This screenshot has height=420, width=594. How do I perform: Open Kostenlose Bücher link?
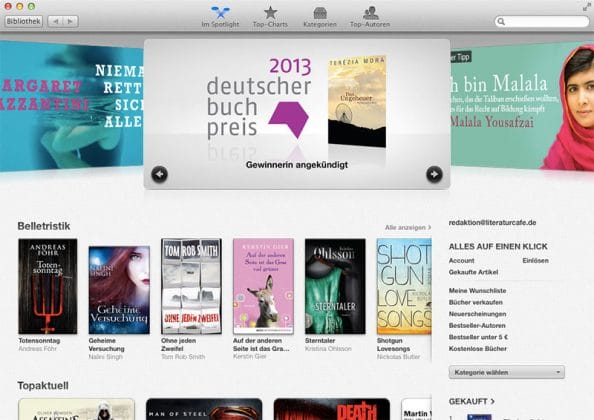(478, 348)
